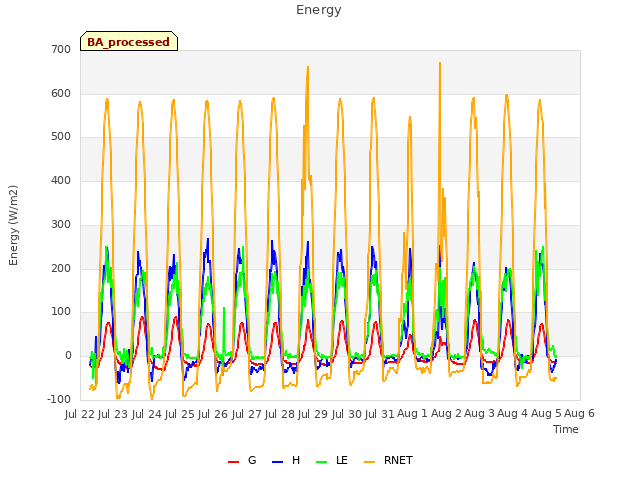
Task: Click the Jul 22 x-axis date label
Action: tap(80, 414)
